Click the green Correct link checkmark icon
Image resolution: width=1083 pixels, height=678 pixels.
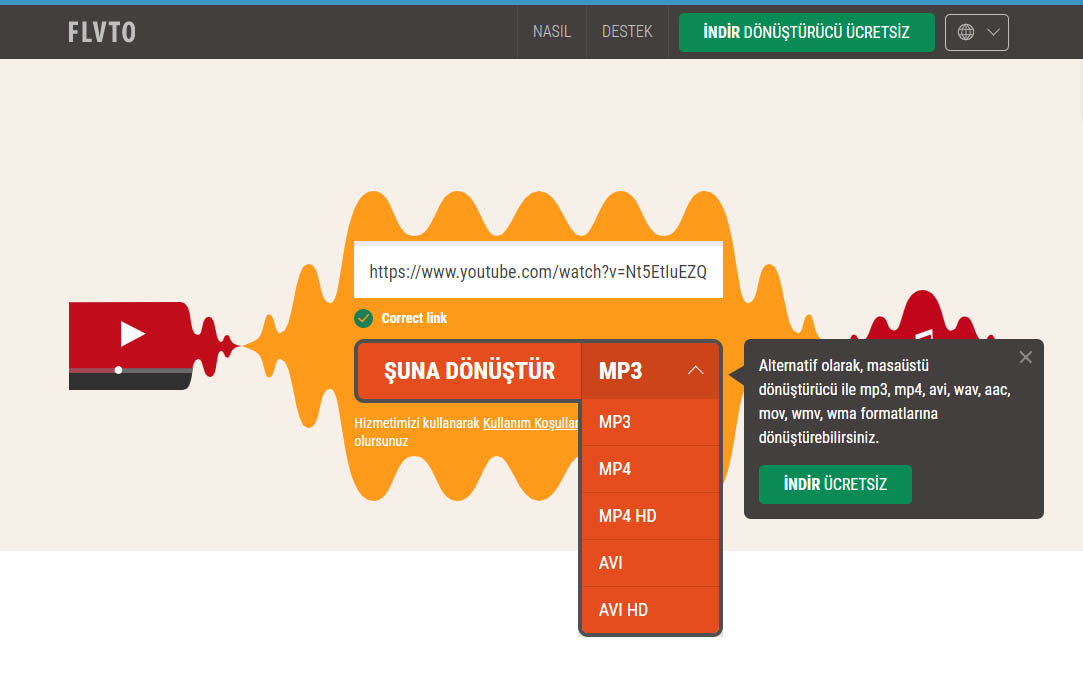coord(363,318)
